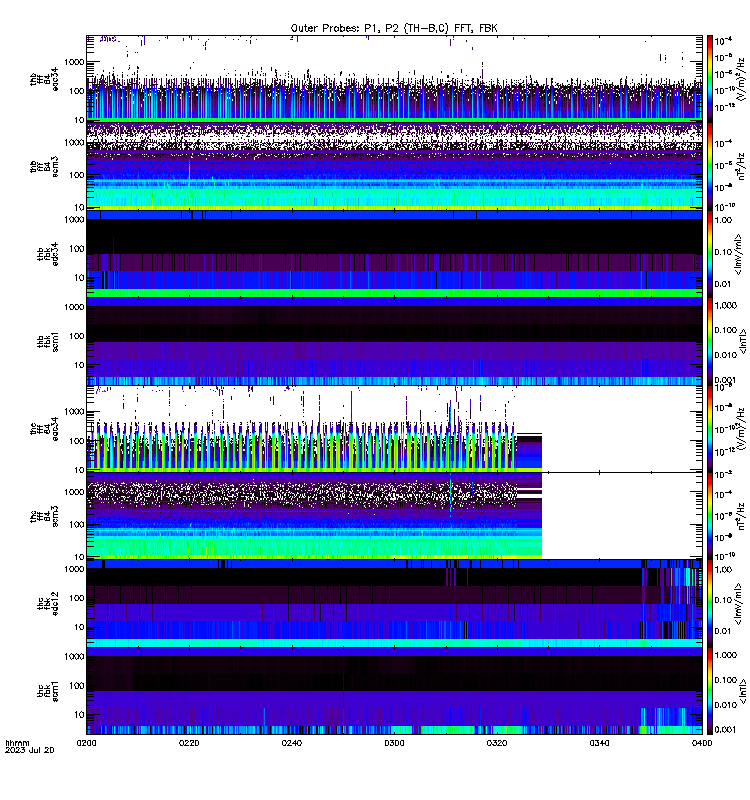The image size is (750, 800).
Task: Click the '0400' time axis label
Action: tap(702, 743)
